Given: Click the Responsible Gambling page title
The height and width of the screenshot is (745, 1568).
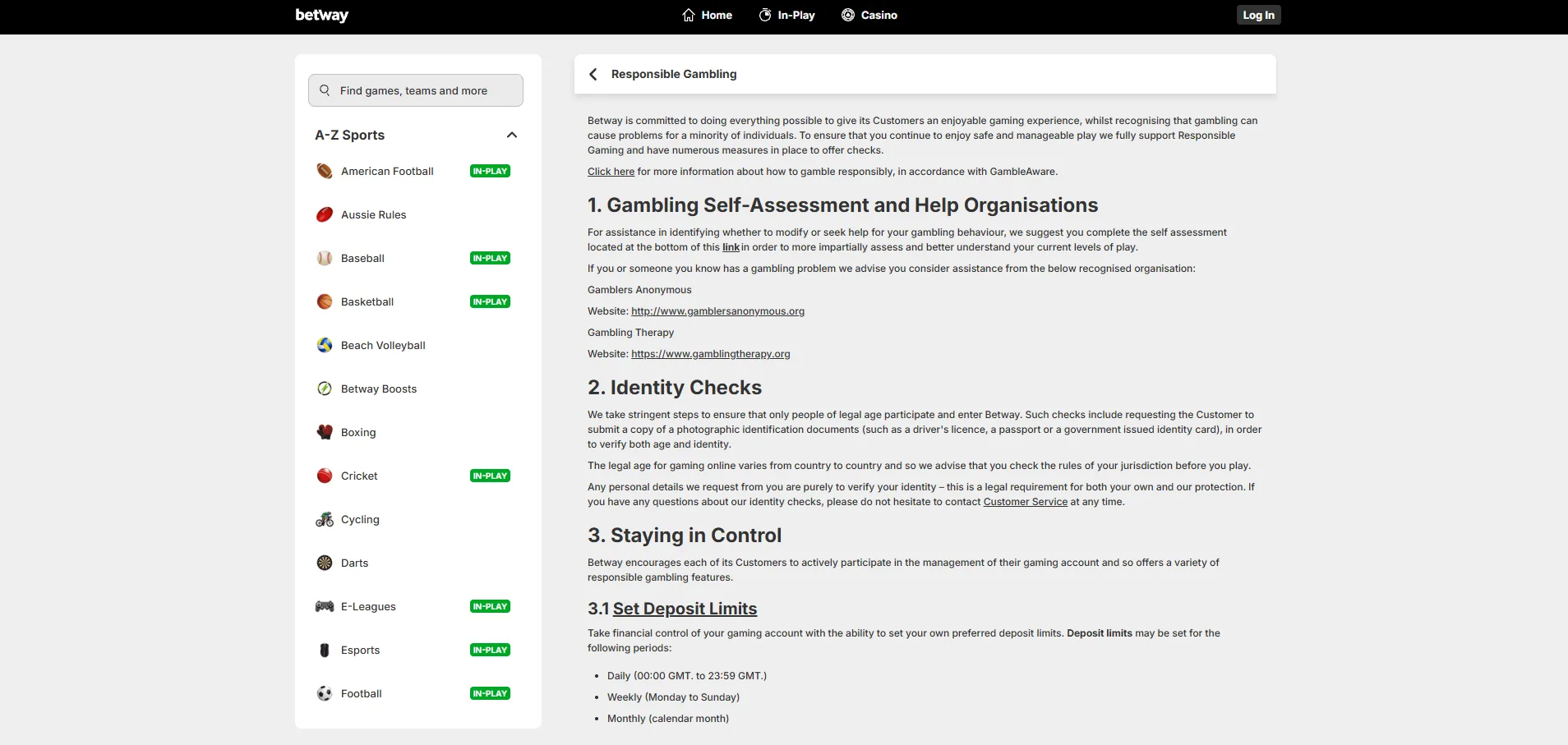Looking at the screenshot, I should click(x=674, y=74).
